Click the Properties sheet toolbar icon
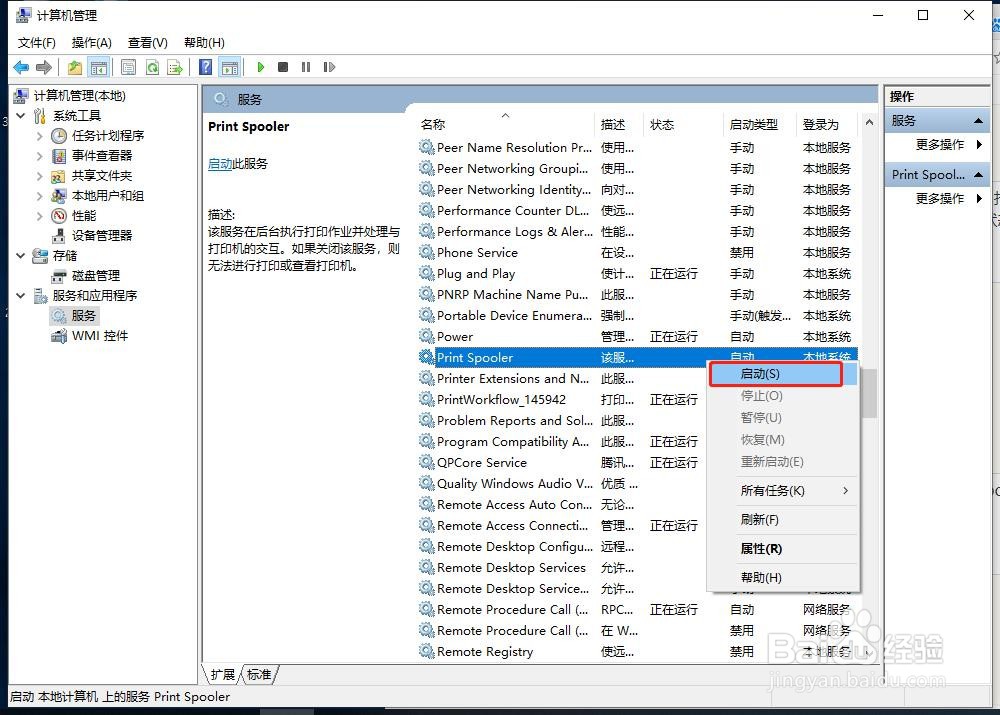The height and width of the screenshot is (715, 1000). click(x=128, y=67)
